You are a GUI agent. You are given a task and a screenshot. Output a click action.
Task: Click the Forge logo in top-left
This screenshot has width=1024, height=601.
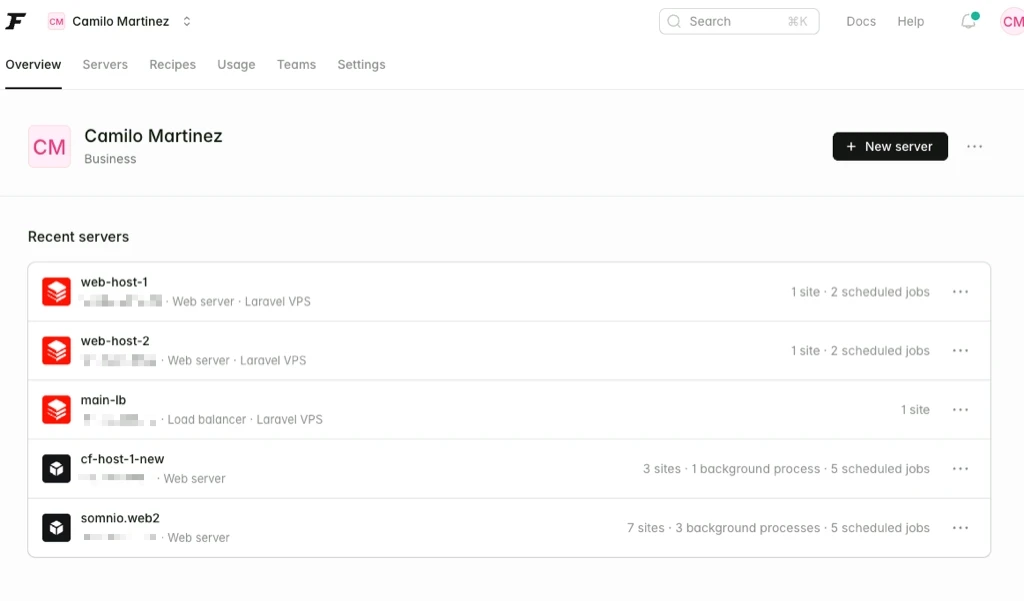[x=16, y=21]
